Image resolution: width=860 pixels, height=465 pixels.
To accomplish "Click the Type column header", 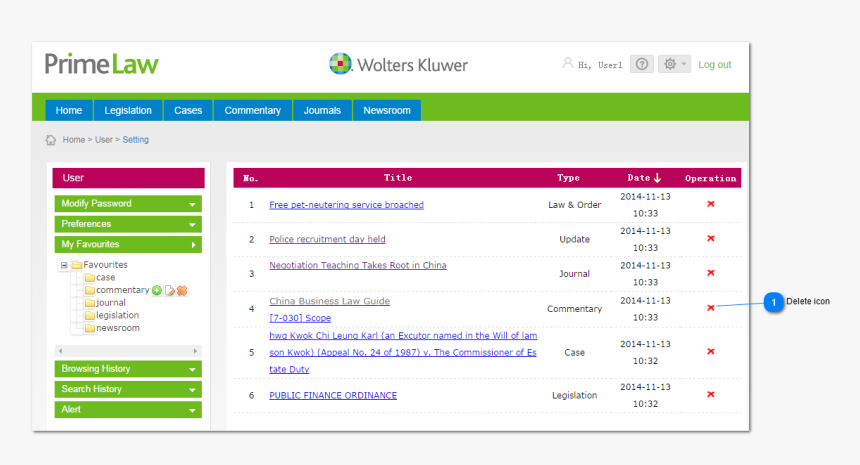I will [568, 178].
